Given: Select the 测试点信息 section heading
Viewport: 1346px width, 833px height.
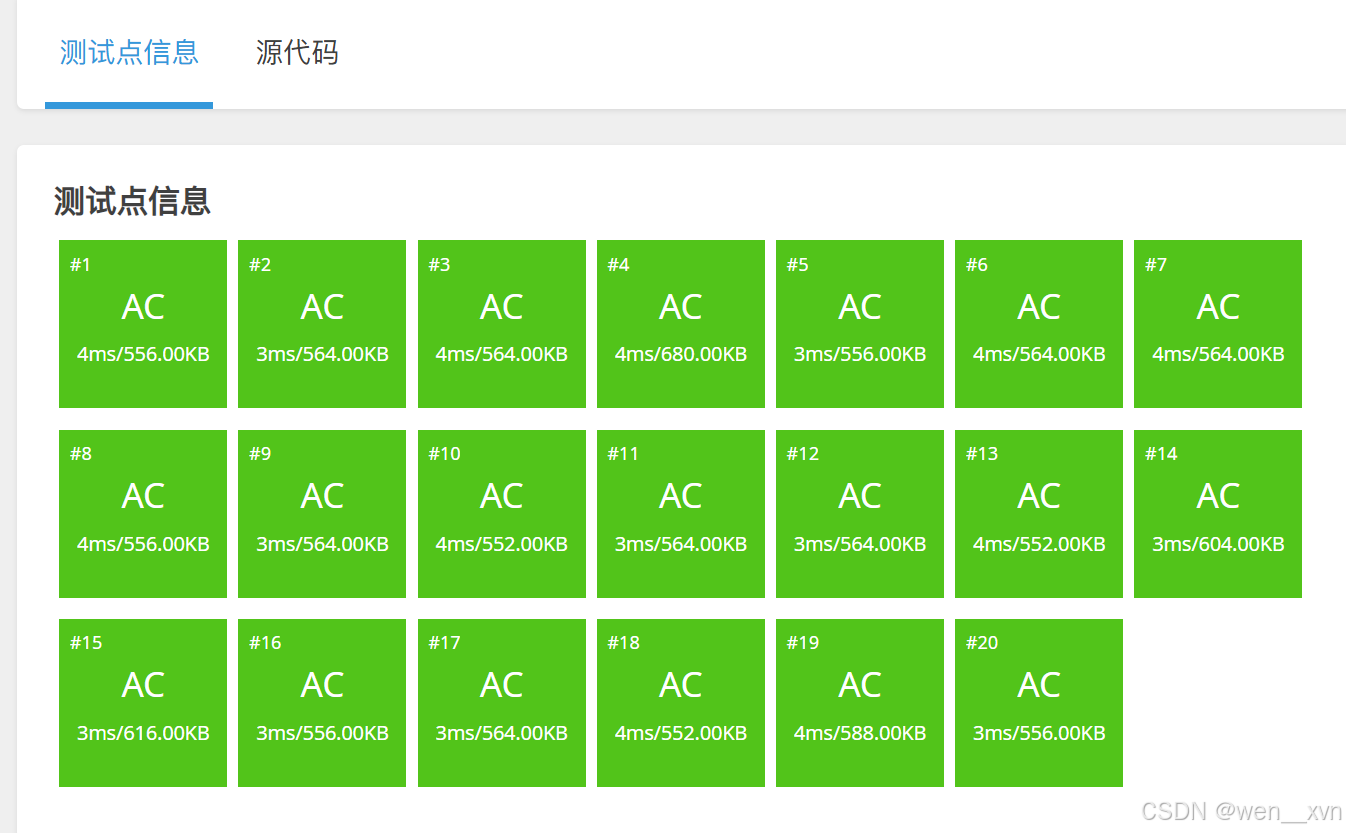Looking at the screenshot, I should (132, 201).
